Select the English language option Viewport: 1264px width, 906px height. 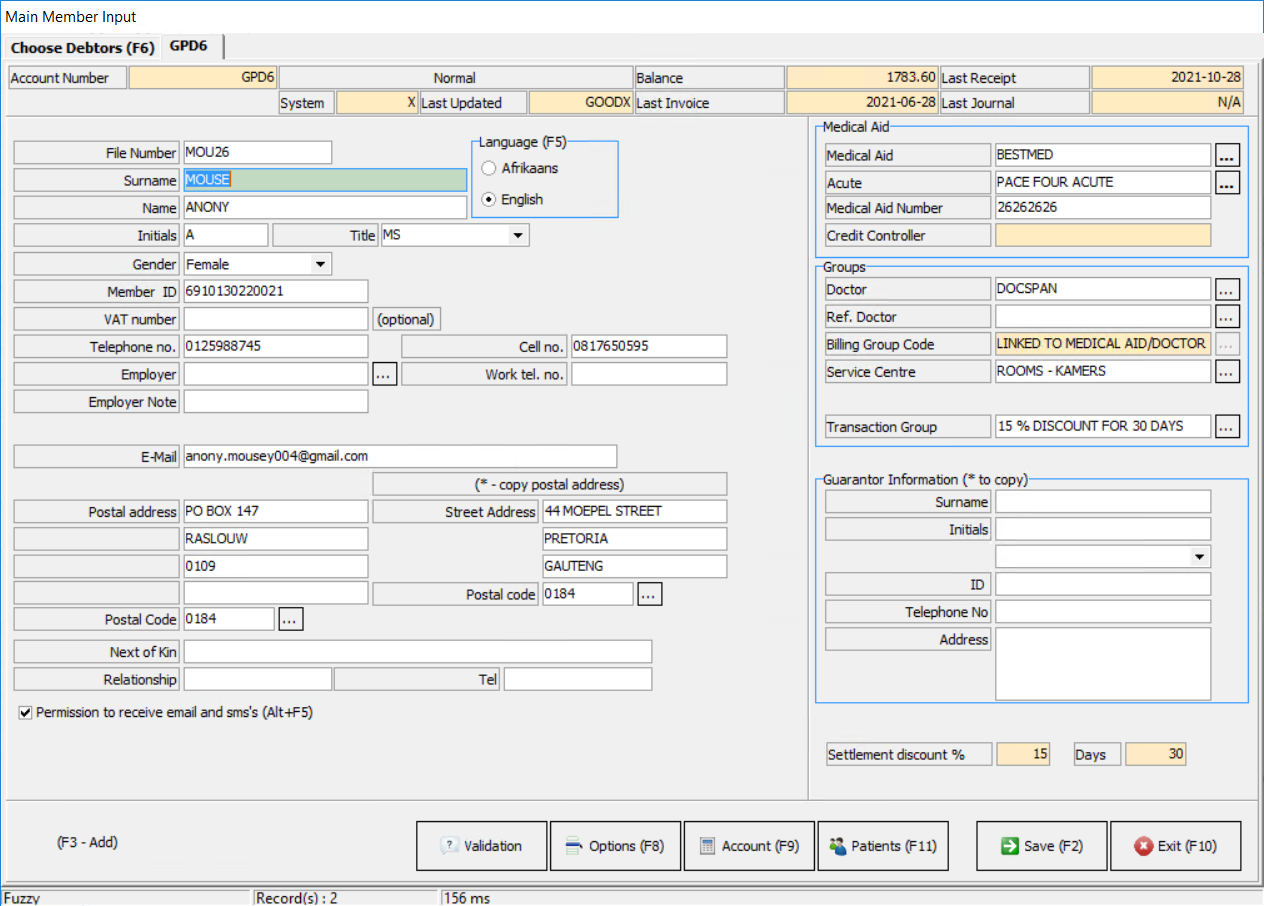[489, 200]
